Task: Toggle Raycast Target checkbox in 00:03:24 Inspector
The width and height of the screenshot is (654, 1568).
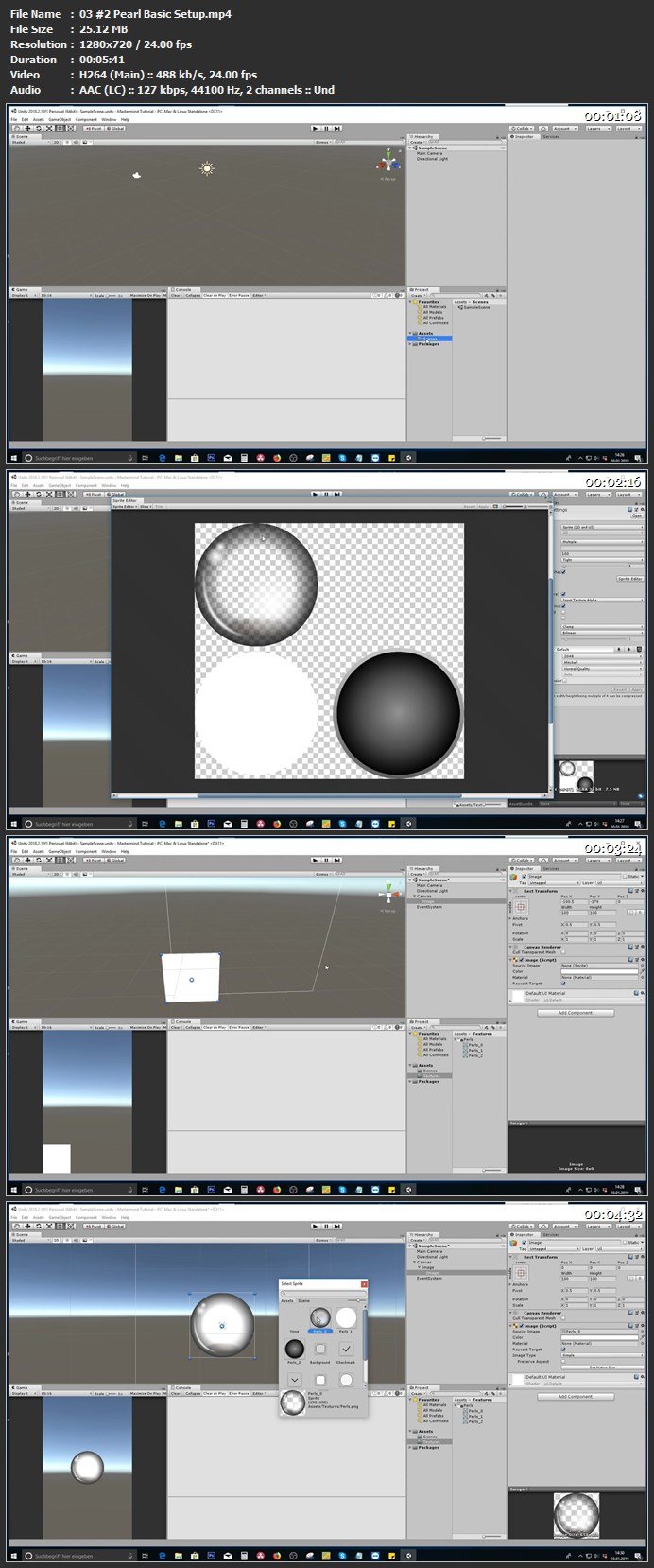Action: pos(563,984)
